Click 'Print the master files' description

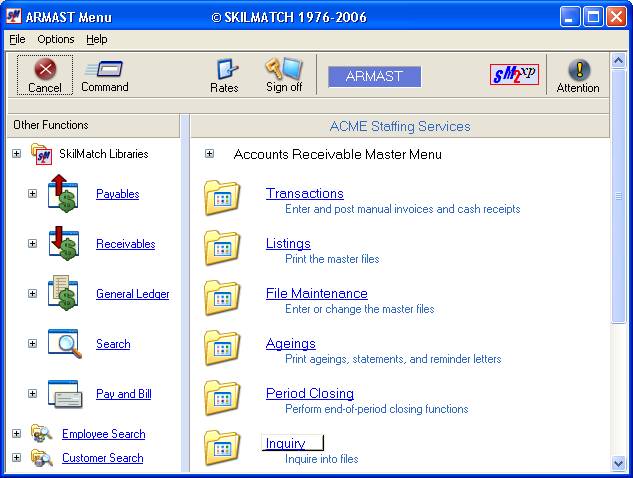[x=332, y=259]
